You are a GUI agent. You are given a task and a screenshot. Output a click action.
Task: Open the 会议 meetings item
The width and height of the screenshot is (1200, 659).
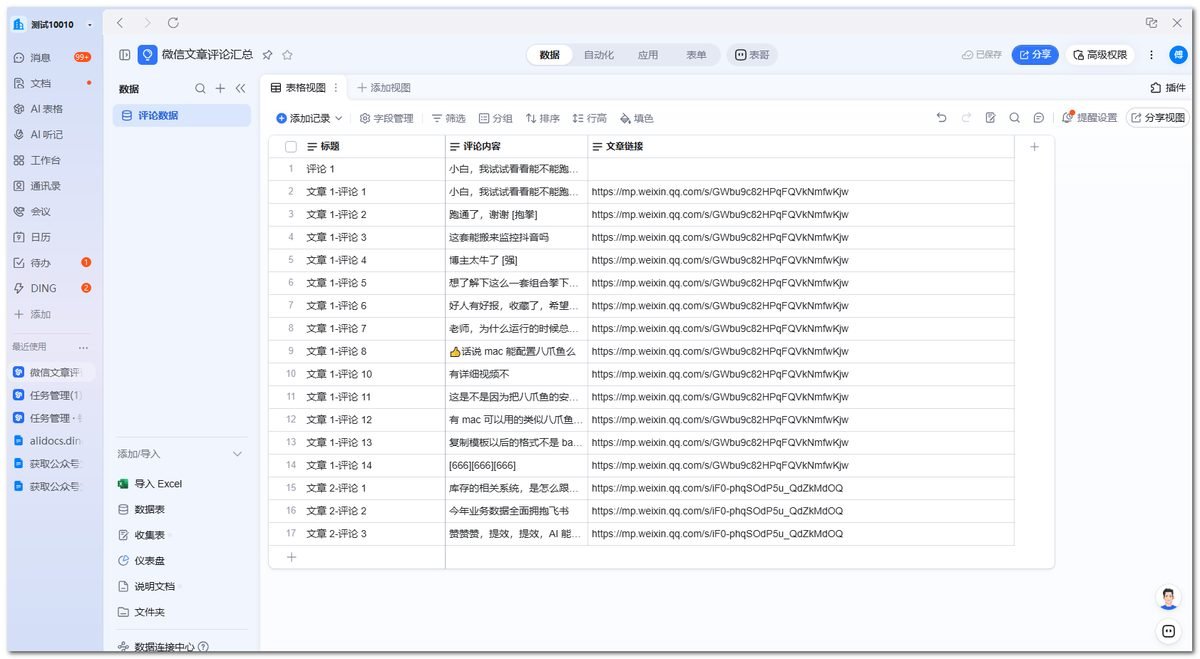(40, 212)
